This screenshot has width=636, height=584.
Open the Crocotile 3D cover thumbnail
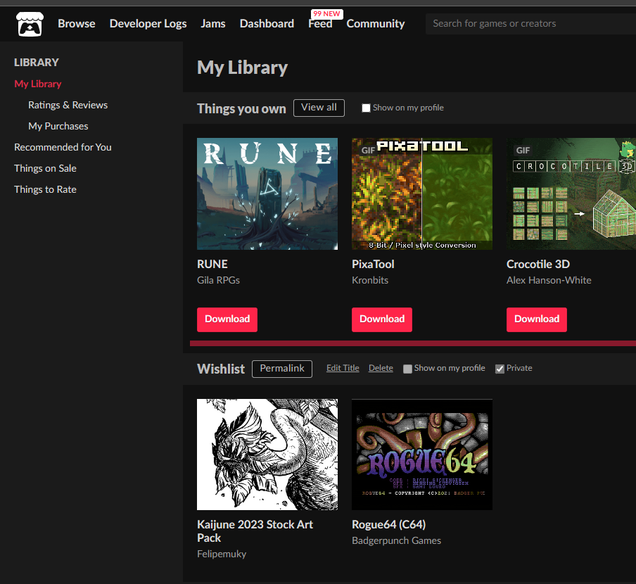point(571,194)
